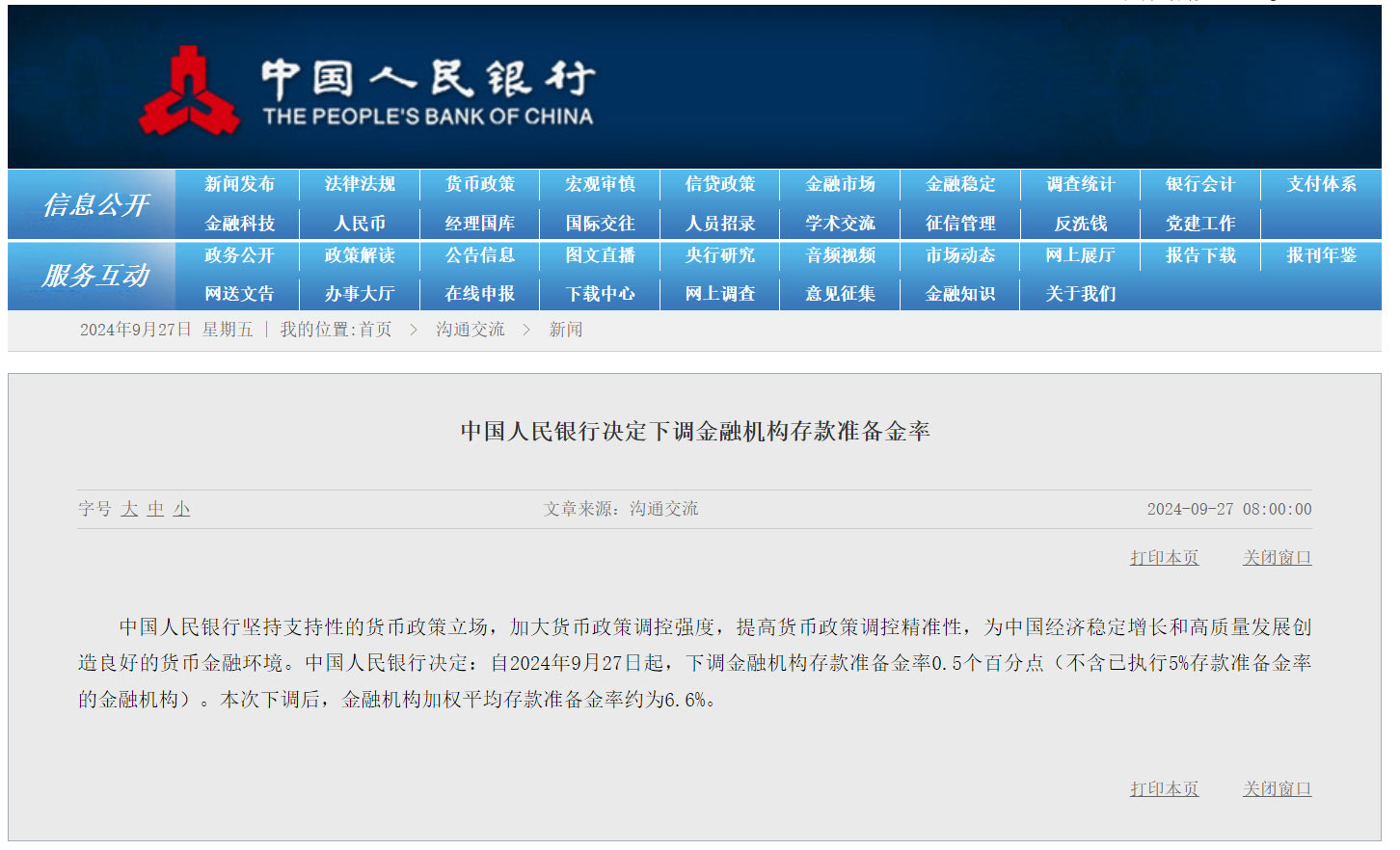Set the font size to 大
The width and height of the screenshot is (1400, 850).
pyautogui.click(x=129, y=509)
